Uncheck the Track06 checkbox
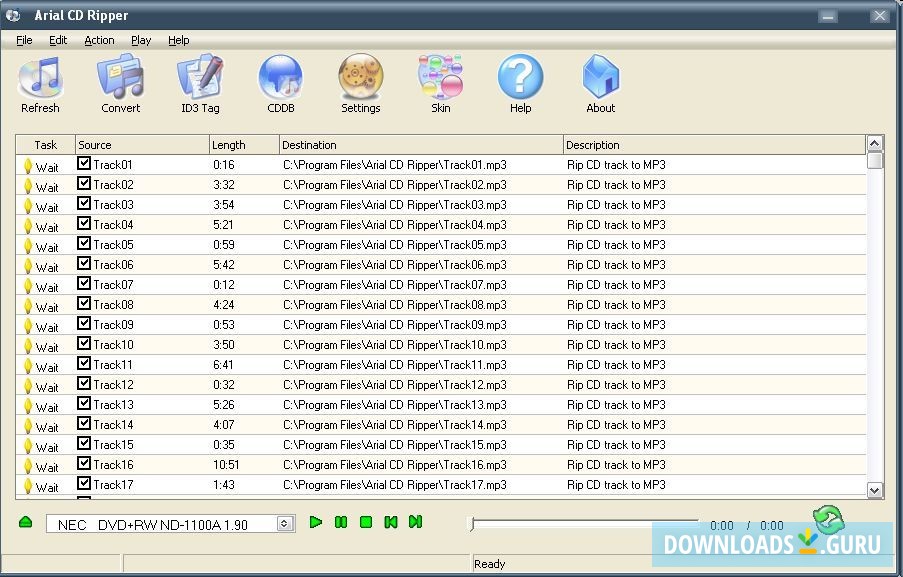The image size is (903, 577). 84,264
